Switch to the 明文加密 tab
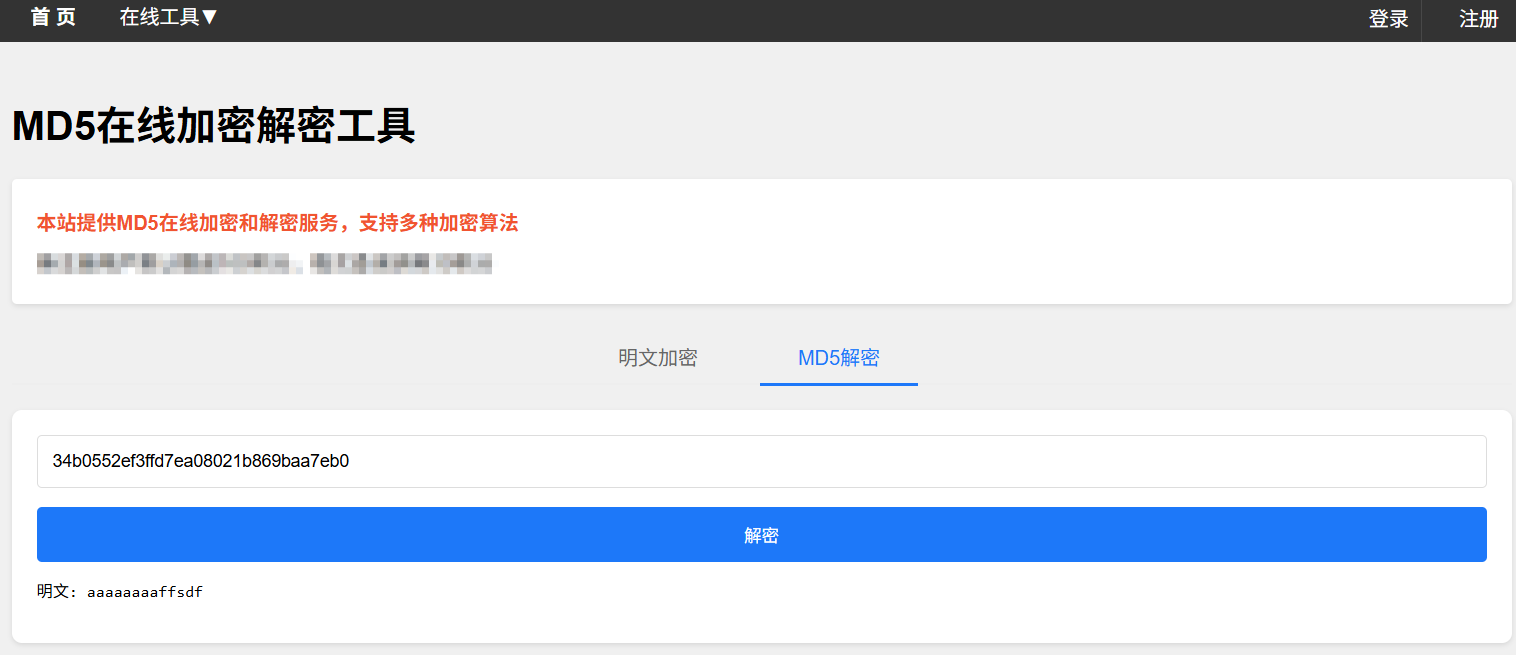 [657, 358]
